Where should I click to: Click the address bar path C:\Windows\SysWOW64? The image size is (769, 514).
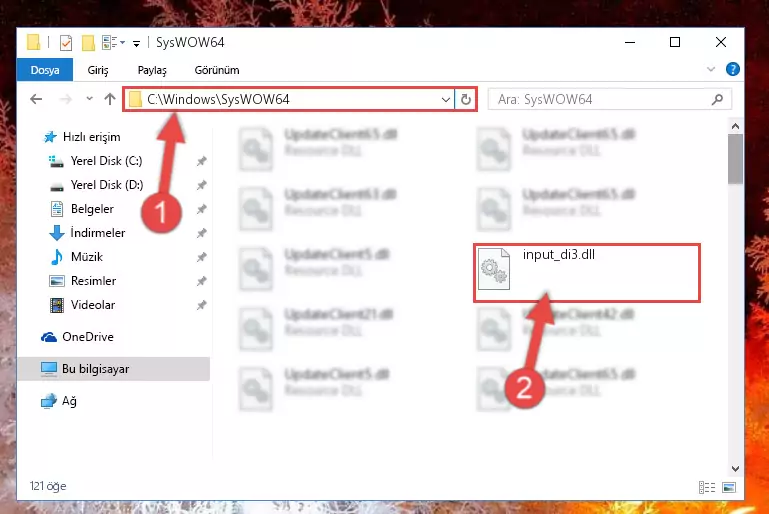[x=218, y=100]
